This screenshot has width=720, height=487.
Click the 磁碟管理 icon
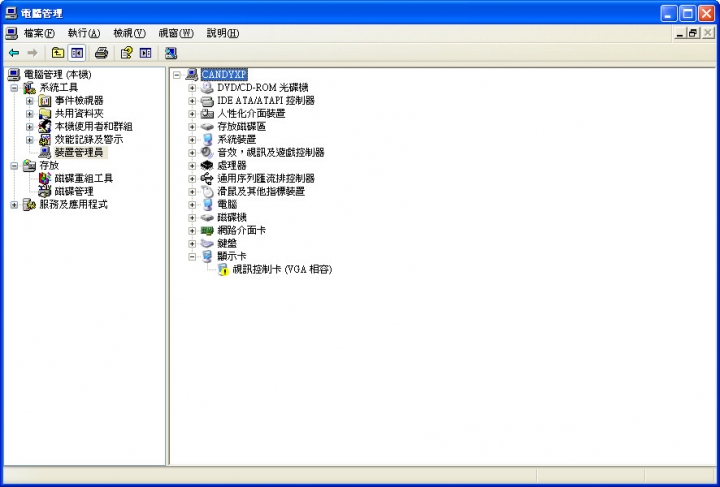(x=45, y=191)
